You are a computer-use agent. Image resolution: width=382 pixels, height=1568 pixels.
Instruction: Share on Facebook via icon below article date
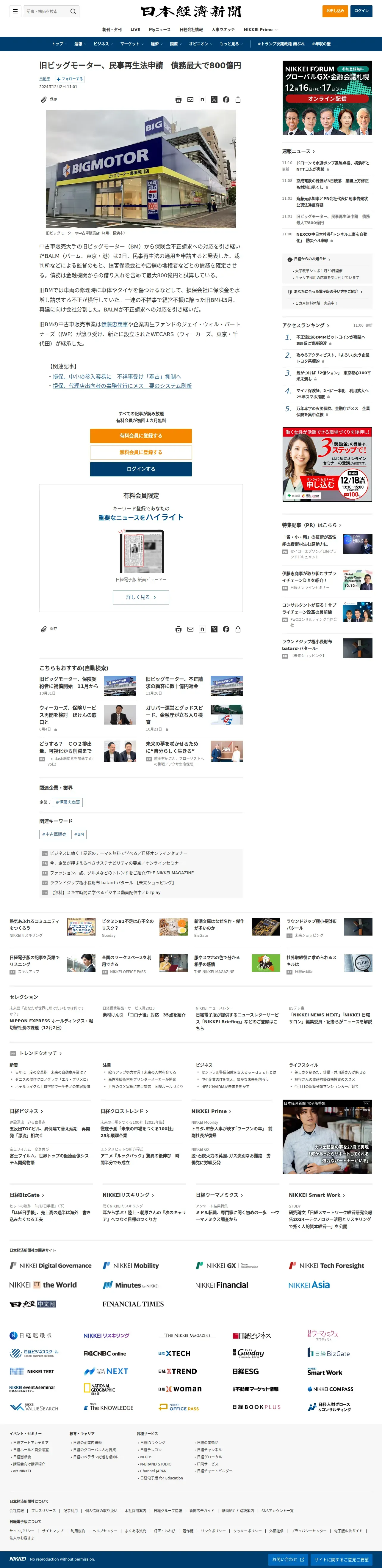[226, 99]
